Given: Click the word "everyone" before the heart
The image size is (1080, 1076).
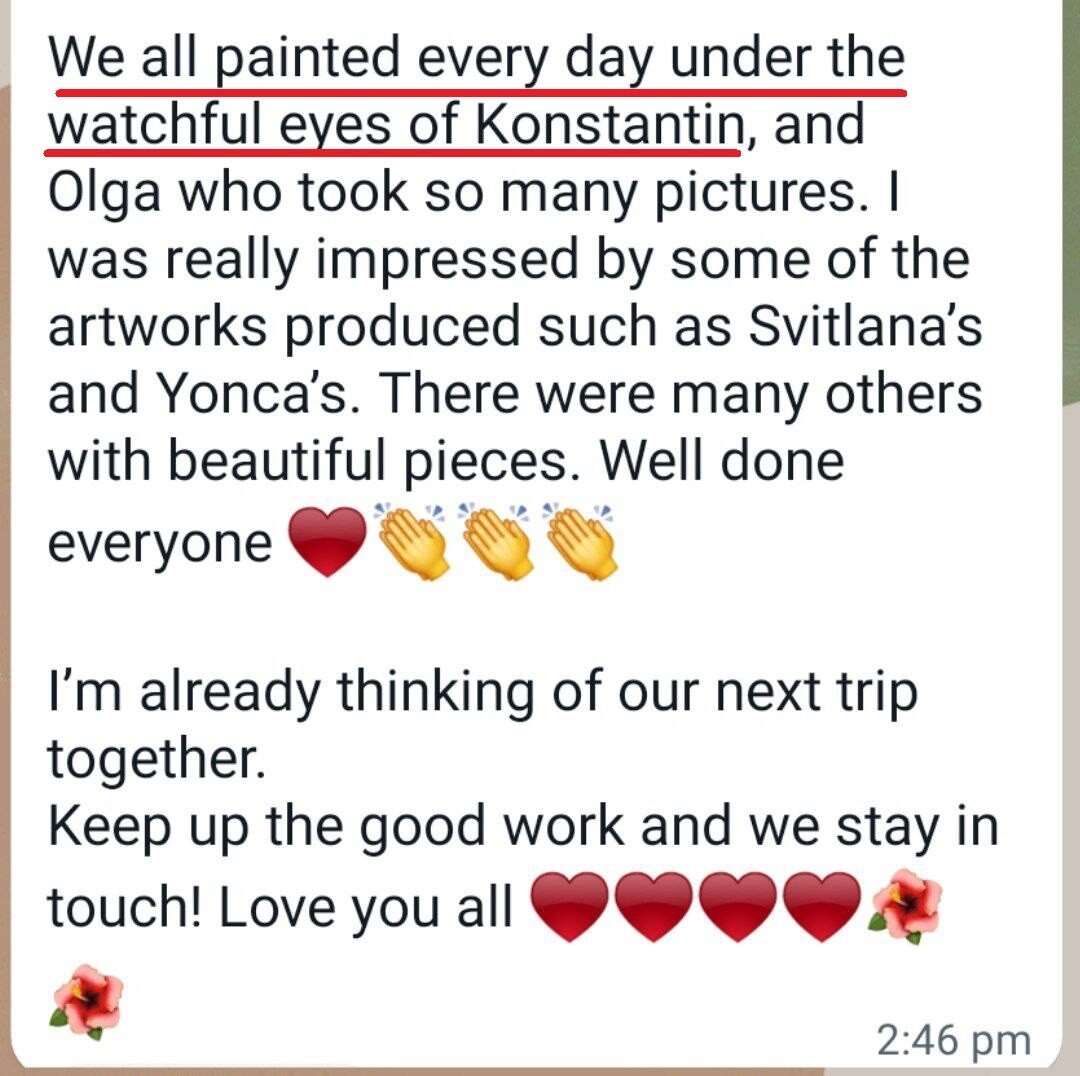Looking at the screenshot, I should point(160,543).
